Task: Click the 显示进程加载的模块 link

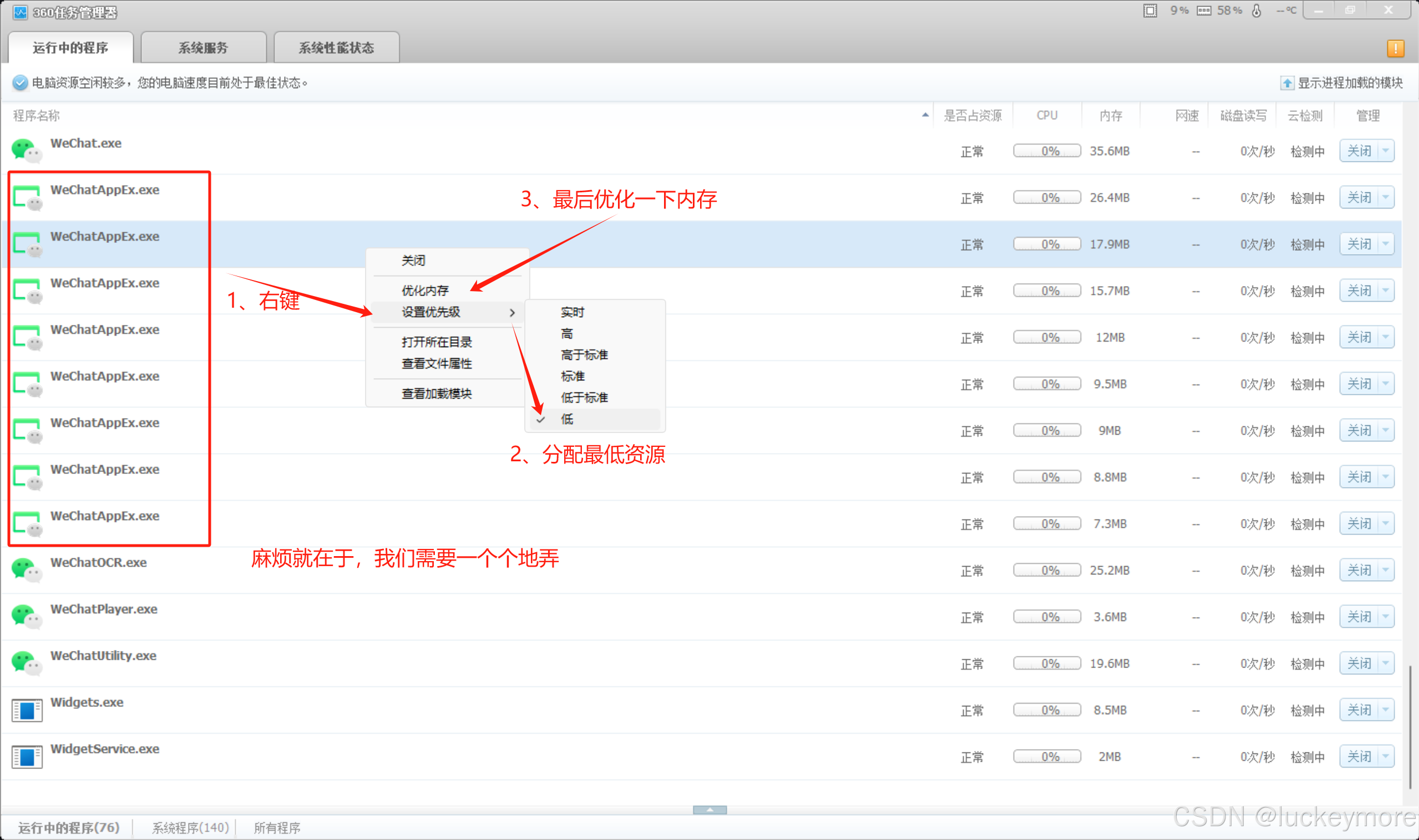Action: tap(1349, 83)
